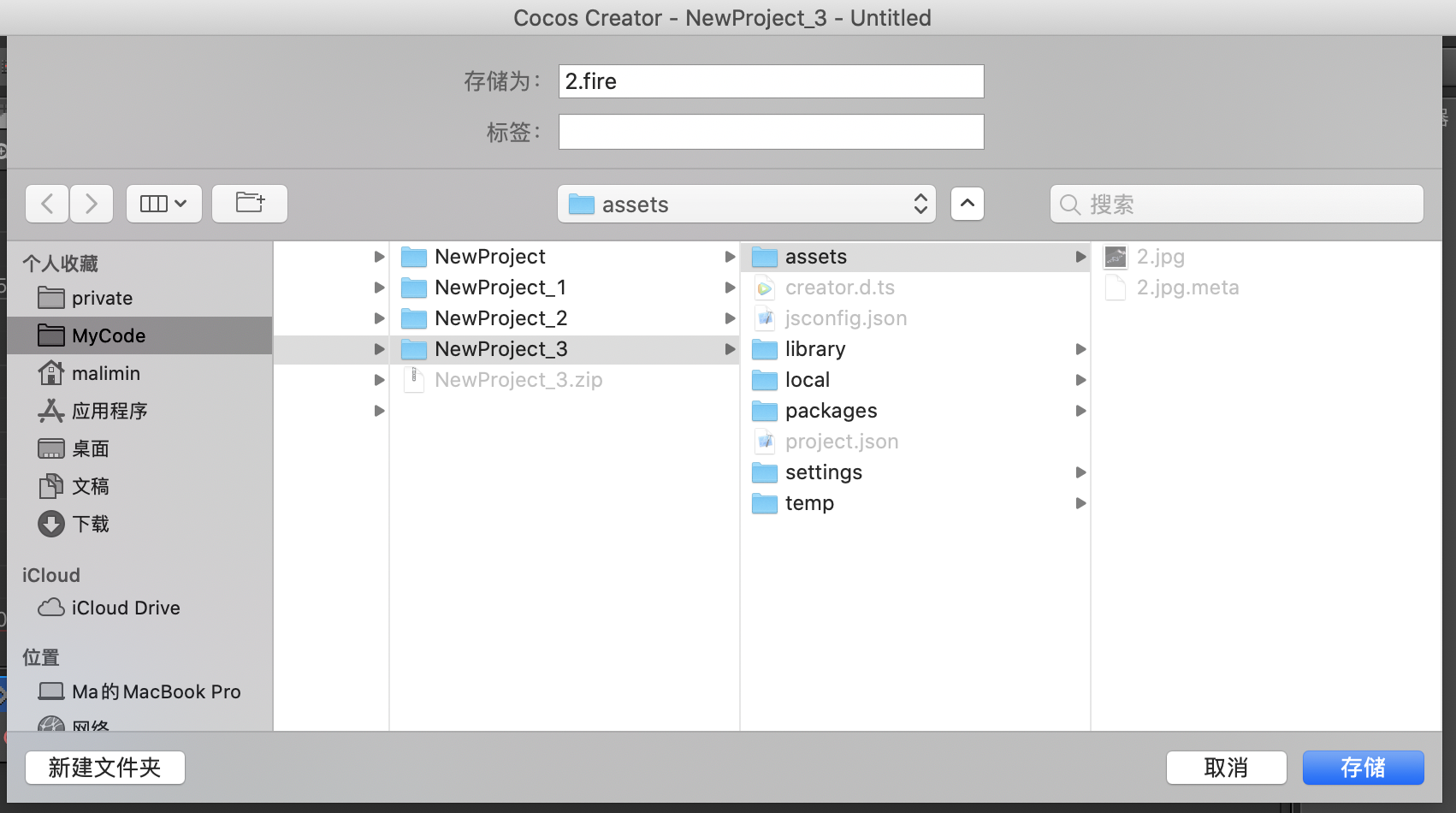Expand the NewProject_2 folder arrow
This screenshot has height=813, width=1456.
tap(730, 318)
